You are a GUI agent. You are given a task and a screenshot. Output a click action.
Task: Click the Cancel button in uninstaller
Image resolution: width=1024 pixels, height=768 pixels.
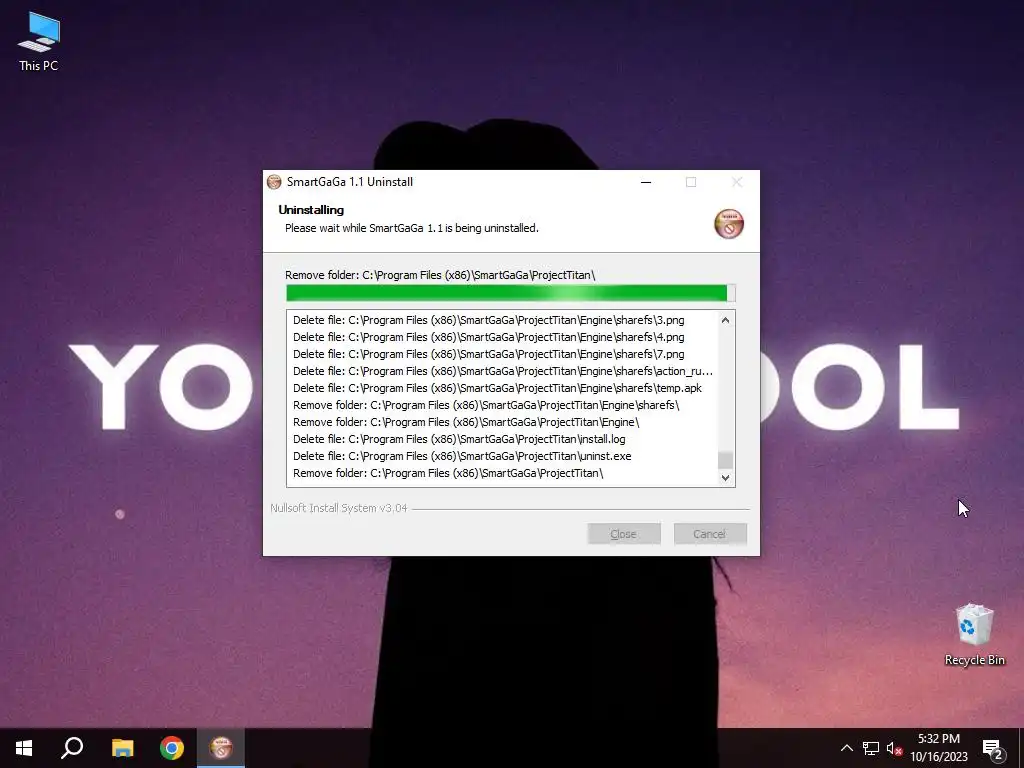pos(710,534)
